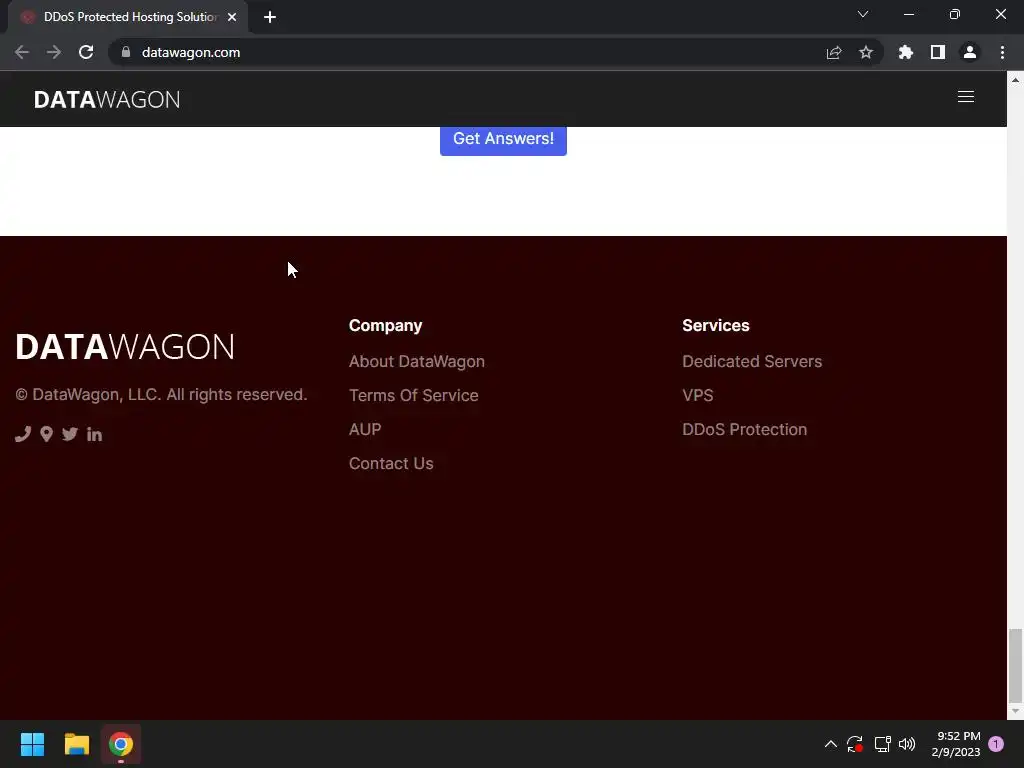Click the Services footer heading
The height and width of the screenshot is (768, 1024).
click(716, 325)
